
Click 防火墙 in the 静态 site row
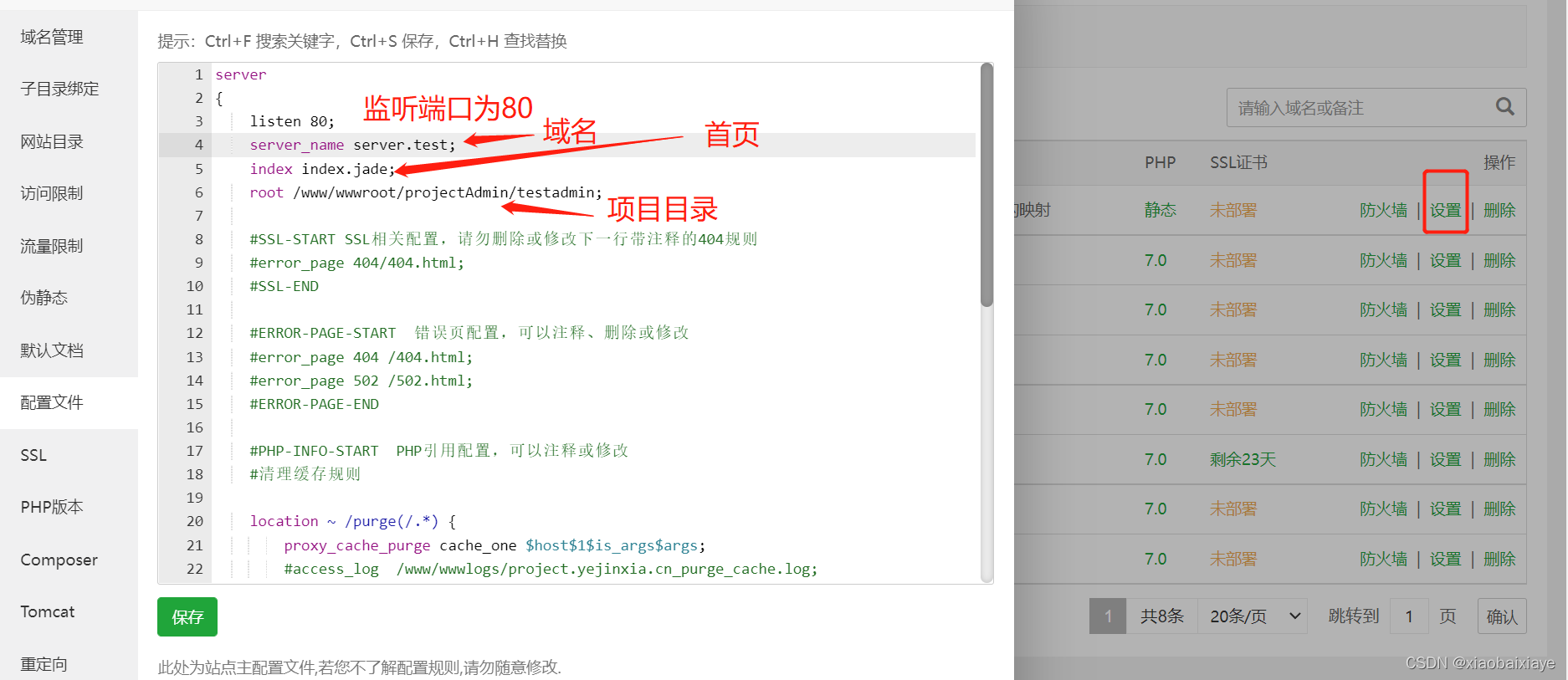point(1383,210)
